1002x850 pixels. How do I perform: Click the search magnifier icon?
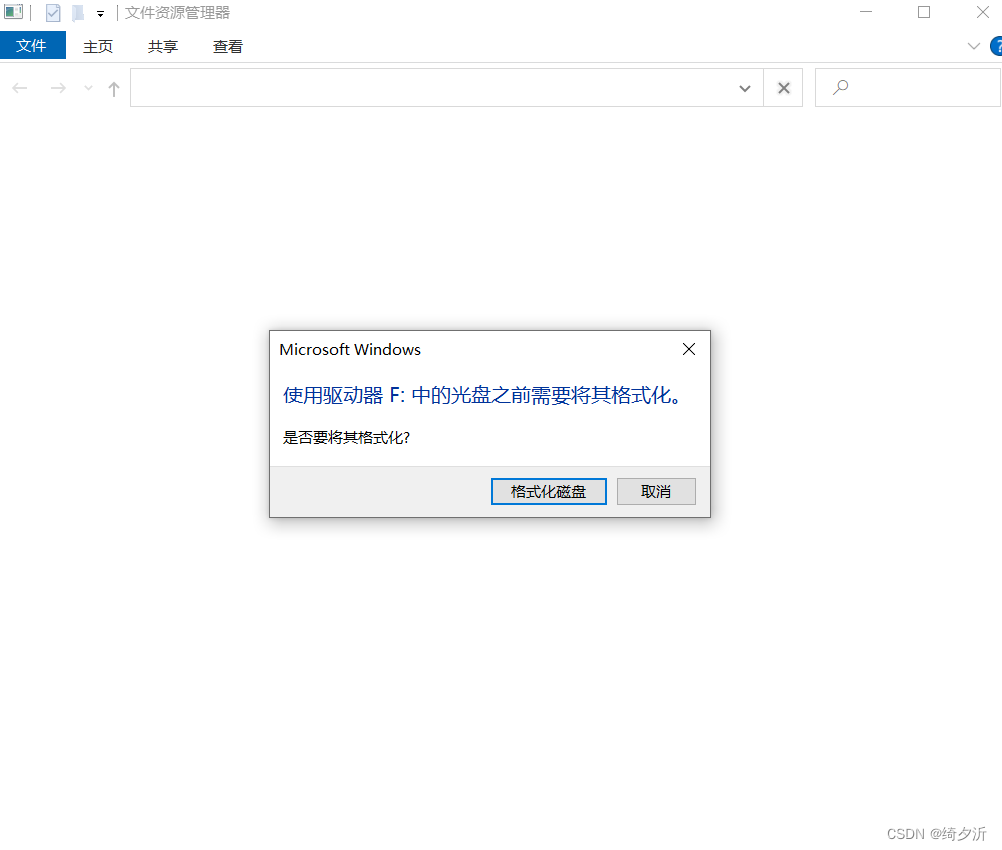click(x=840, y=88)
